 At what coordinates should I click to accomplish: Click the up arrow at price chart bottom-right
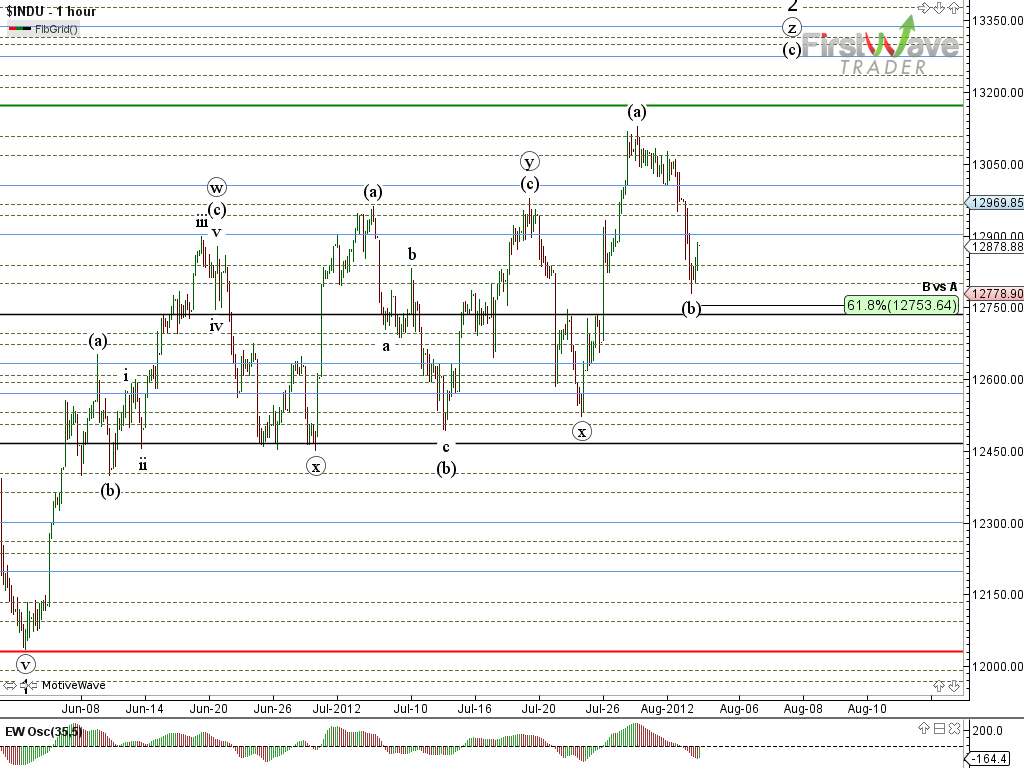[940, 685]
